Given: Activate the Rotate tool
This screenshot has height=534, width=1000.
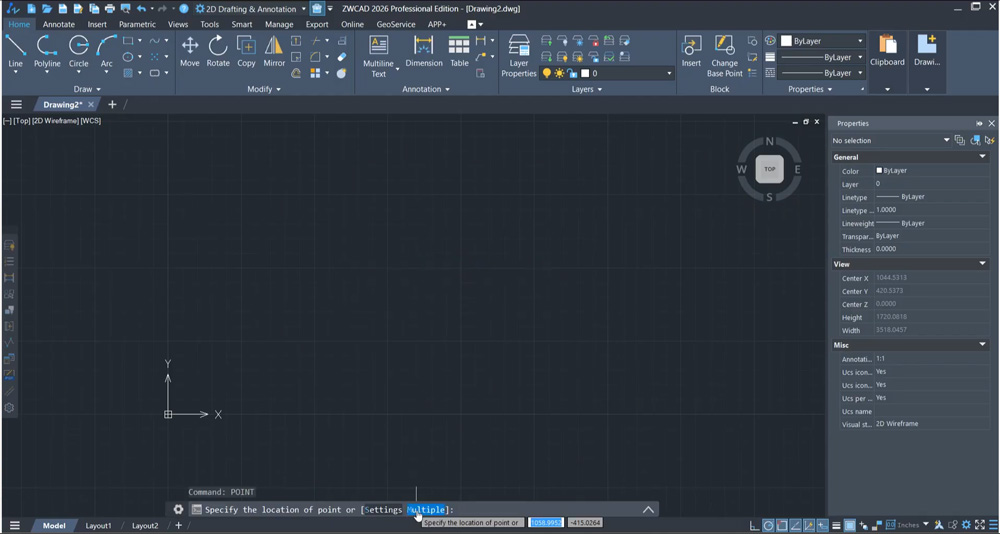Looking at the screenshot, I should [x=218, y=52].
